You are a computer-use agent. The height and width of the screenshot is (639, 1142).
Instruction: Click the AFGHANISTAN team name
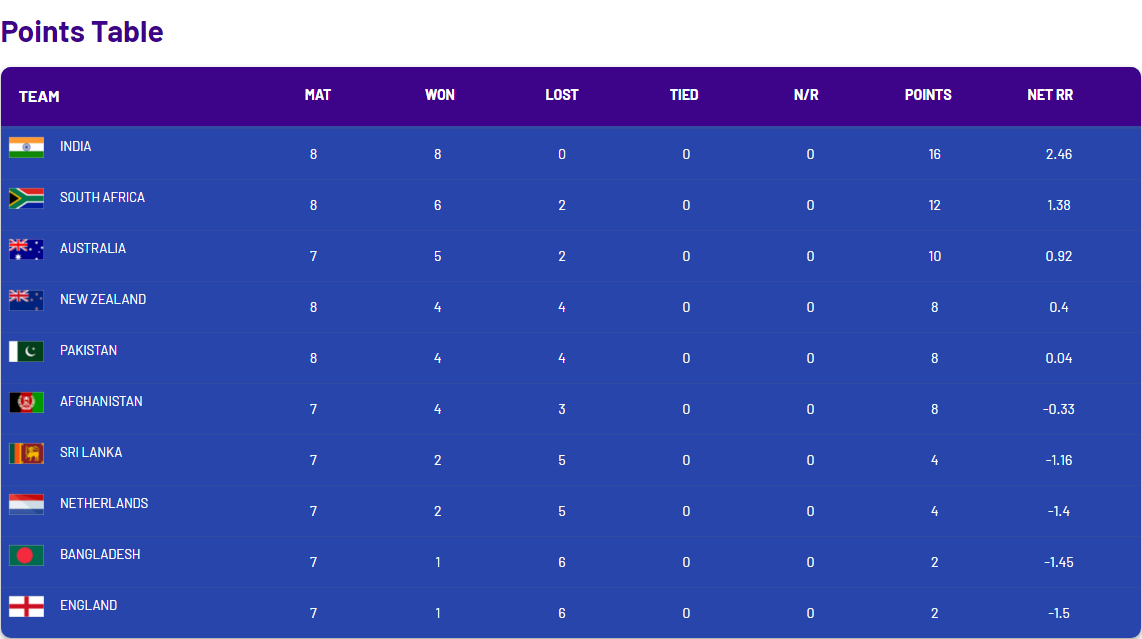coord(101,402)
